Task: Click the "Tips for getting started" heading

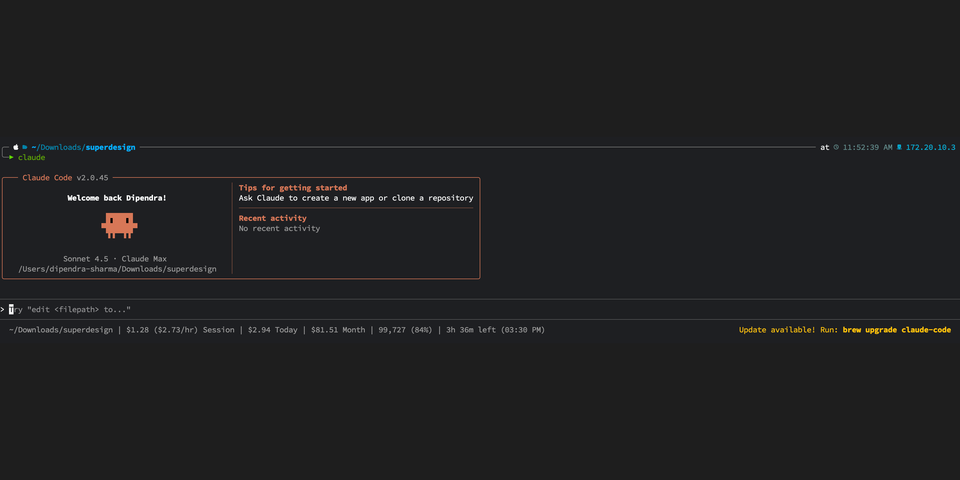Action: (293, 188)
